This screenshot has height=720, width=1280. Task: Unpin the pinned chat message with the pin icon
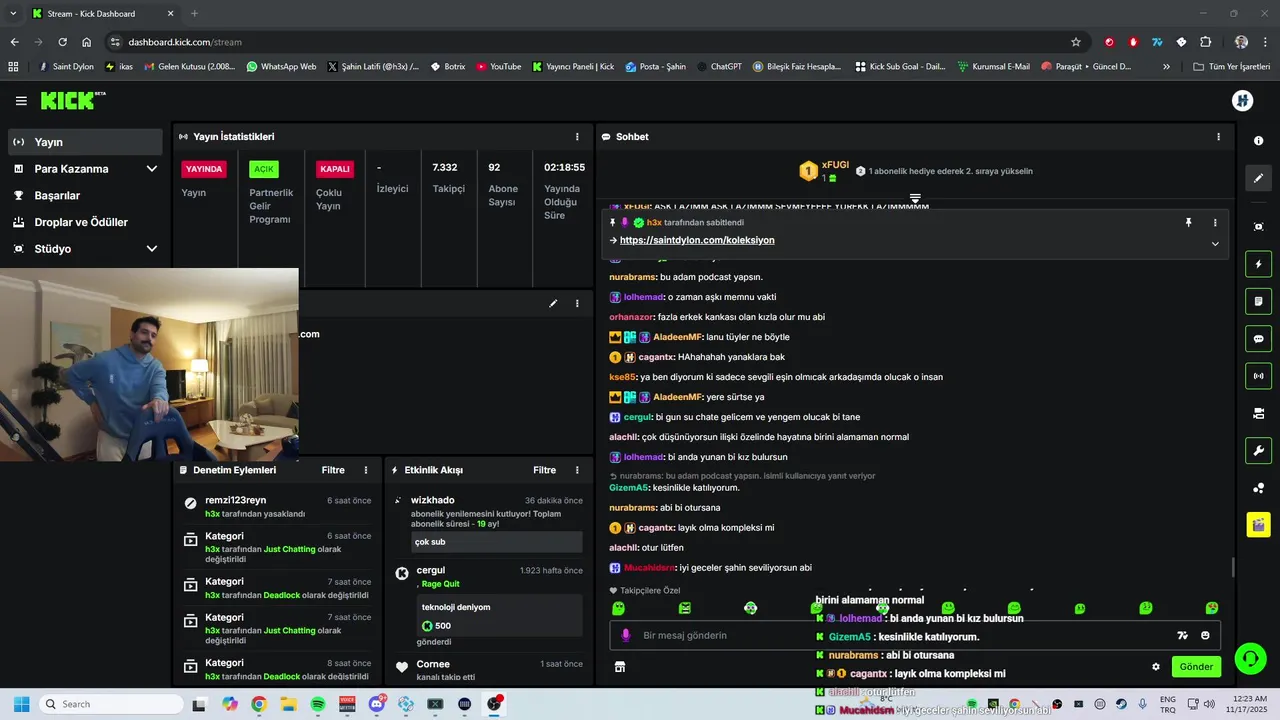(1188, 223)
